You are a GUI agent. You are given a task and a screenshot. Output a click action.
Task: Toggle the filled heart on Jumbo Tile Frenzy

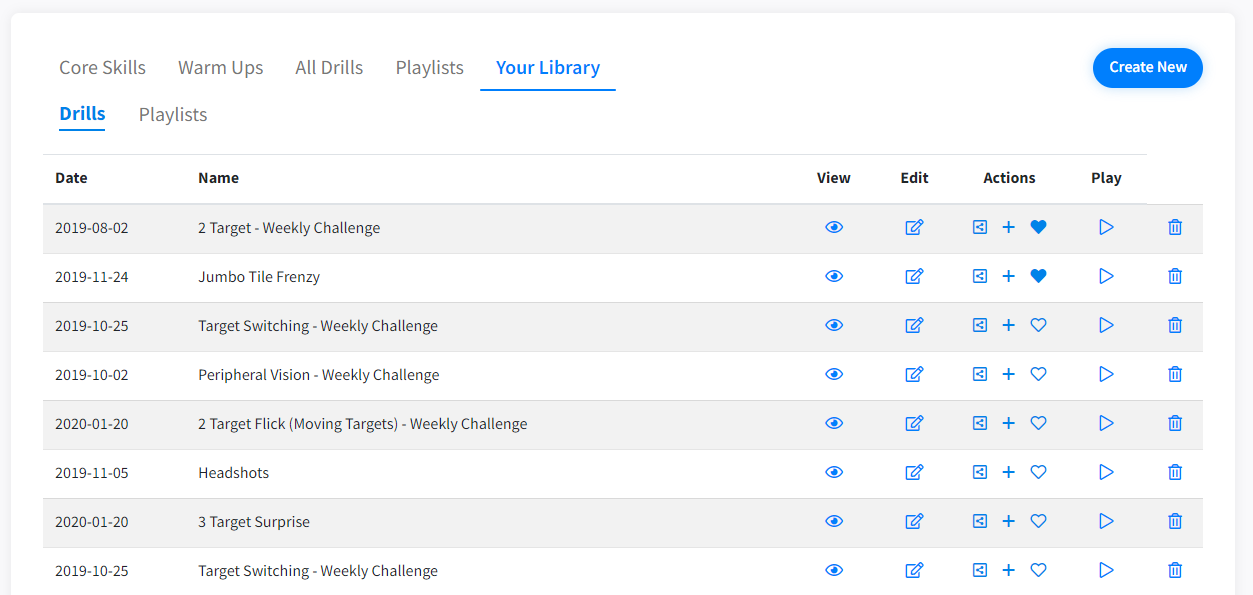1038,277
